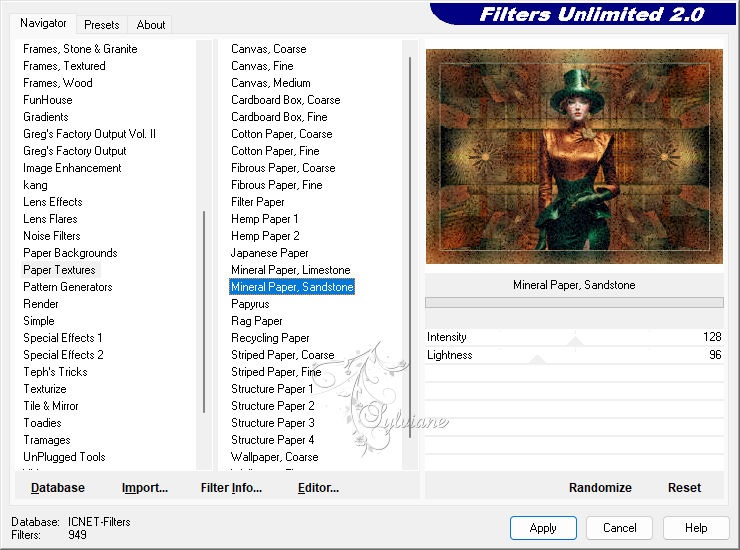Viewport: 740px width, 550px height.
Task: Choose Structure Paper 1 filter
Action: (272, 389)
